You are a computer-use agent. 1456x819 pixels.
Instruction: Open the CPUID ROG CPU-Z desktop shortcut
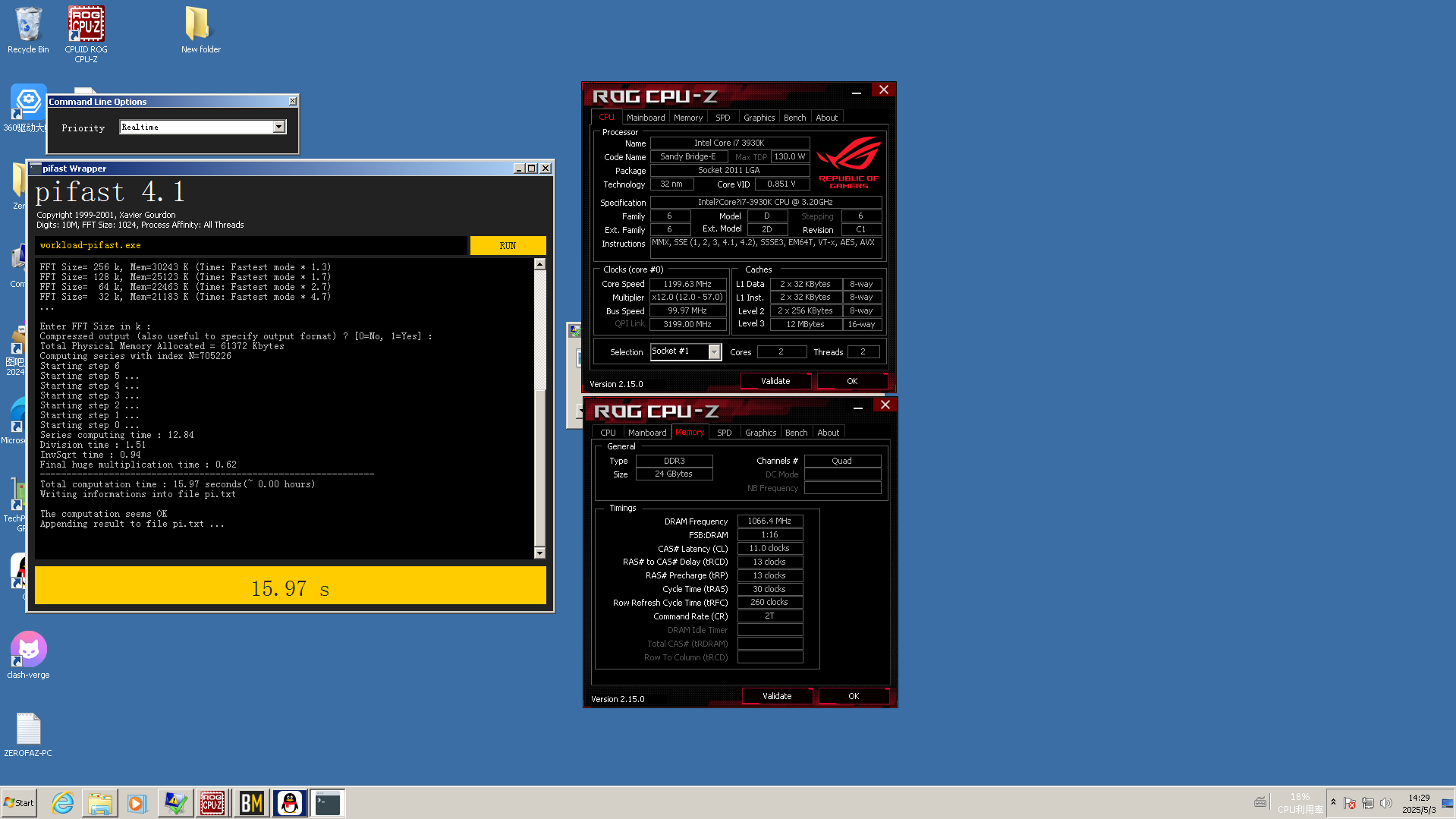86,34
